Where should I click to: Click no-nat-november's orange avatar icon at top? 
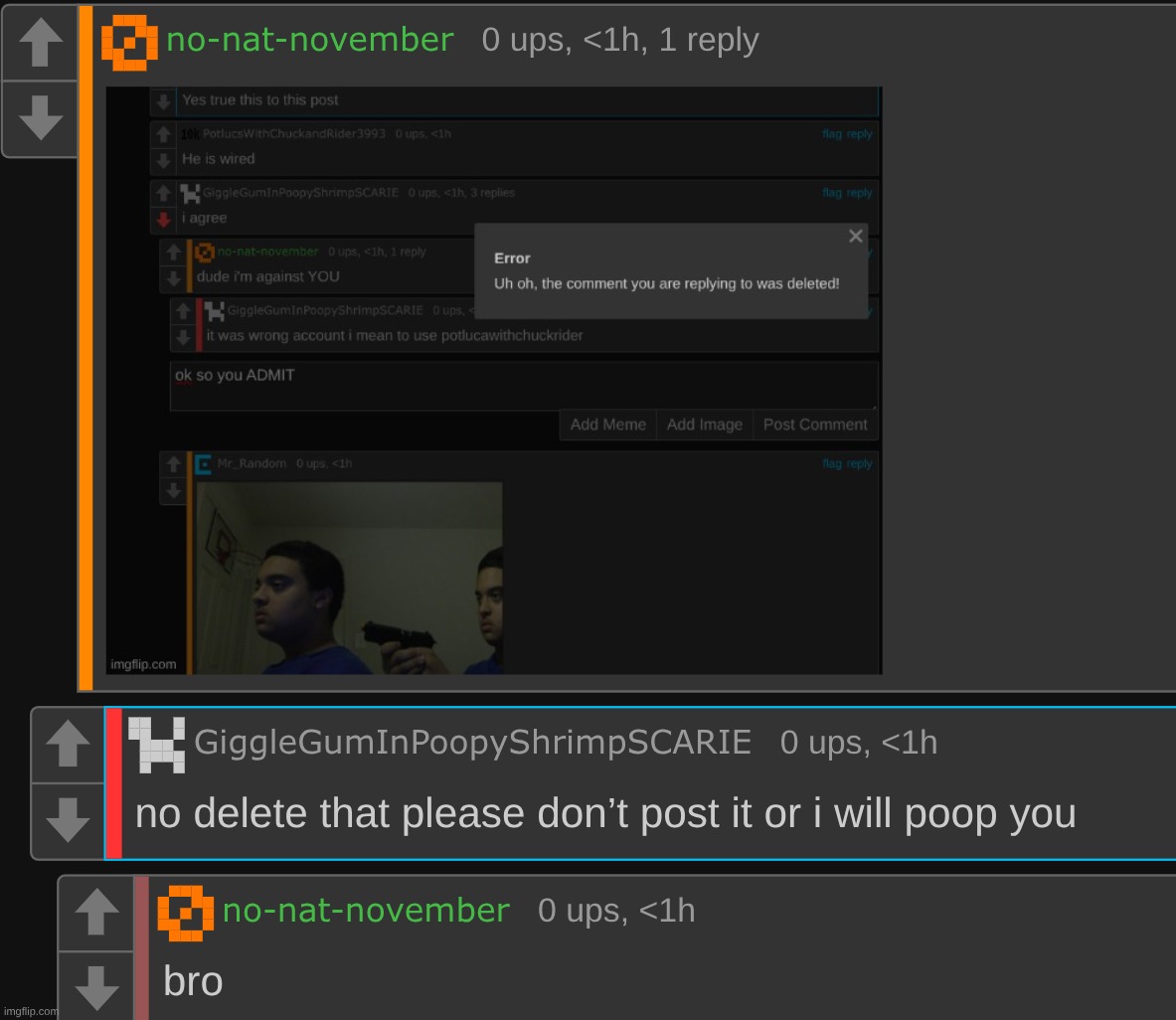pyautogui.click(x=129, y=43)
